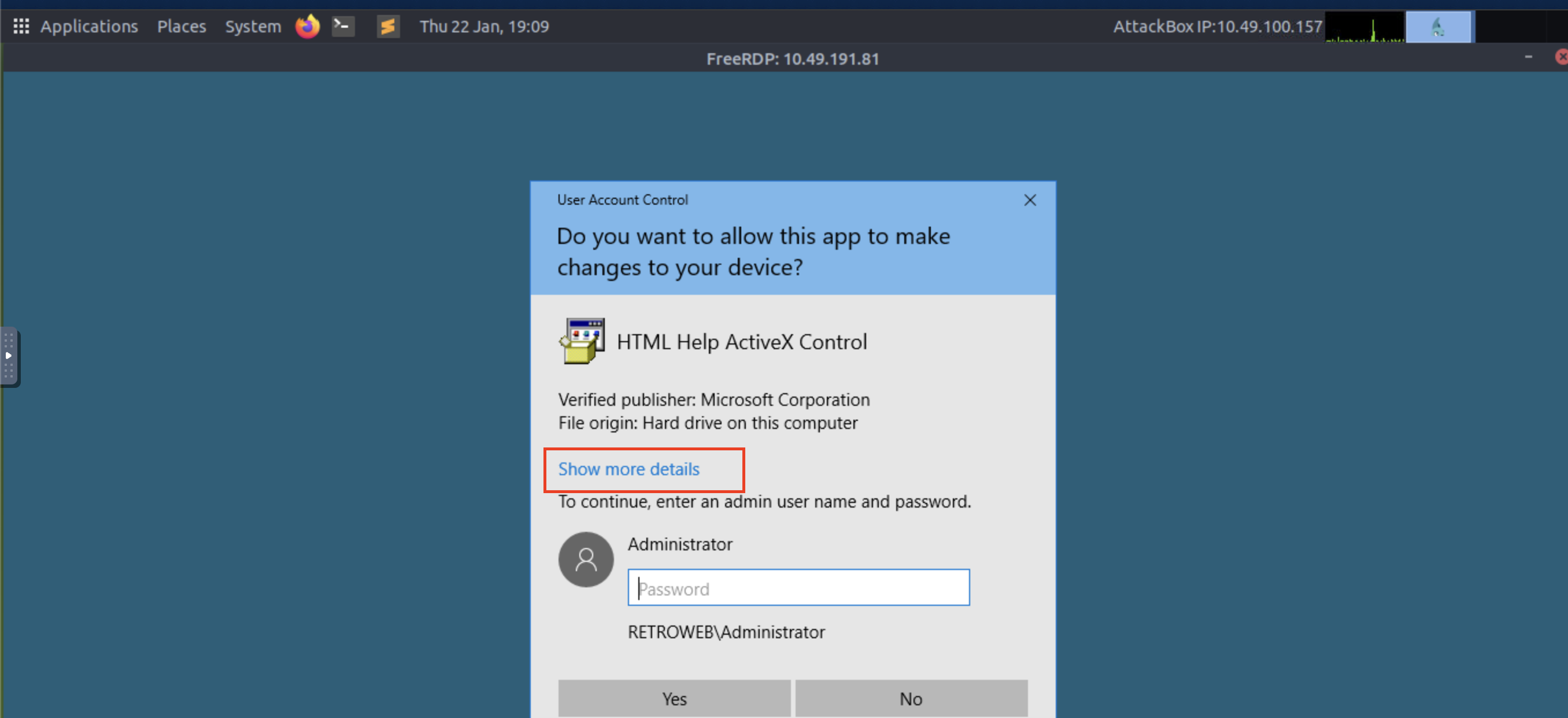Minimize the FreeRDP window
The width and height of the screenshot is (1568, 718).
pos(1528,57)
